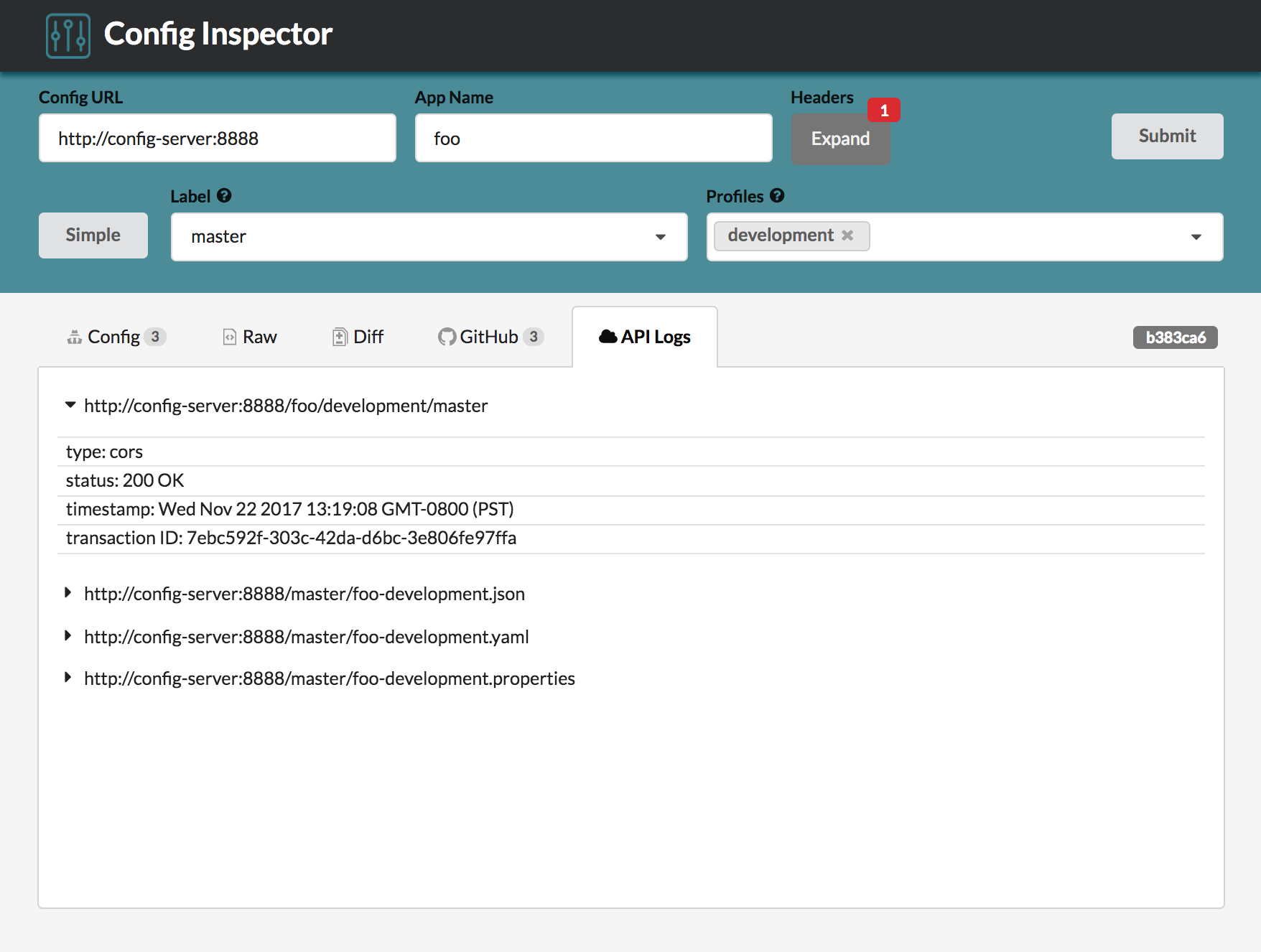
Task: Click inside the App Name field
Action: click(592, 138)
